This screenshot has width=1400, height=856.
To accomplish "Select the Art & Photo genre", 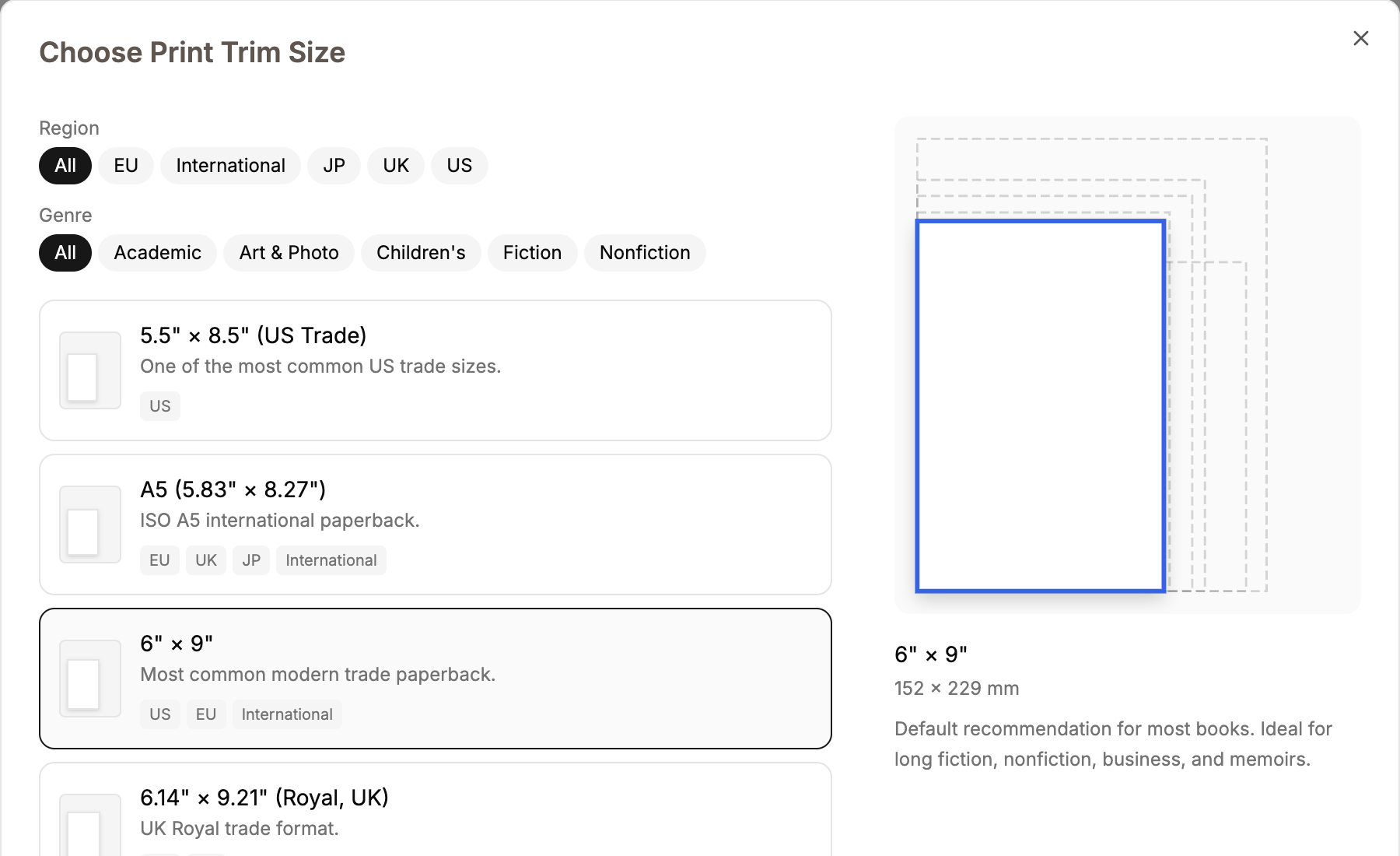I will coord(289,253).
